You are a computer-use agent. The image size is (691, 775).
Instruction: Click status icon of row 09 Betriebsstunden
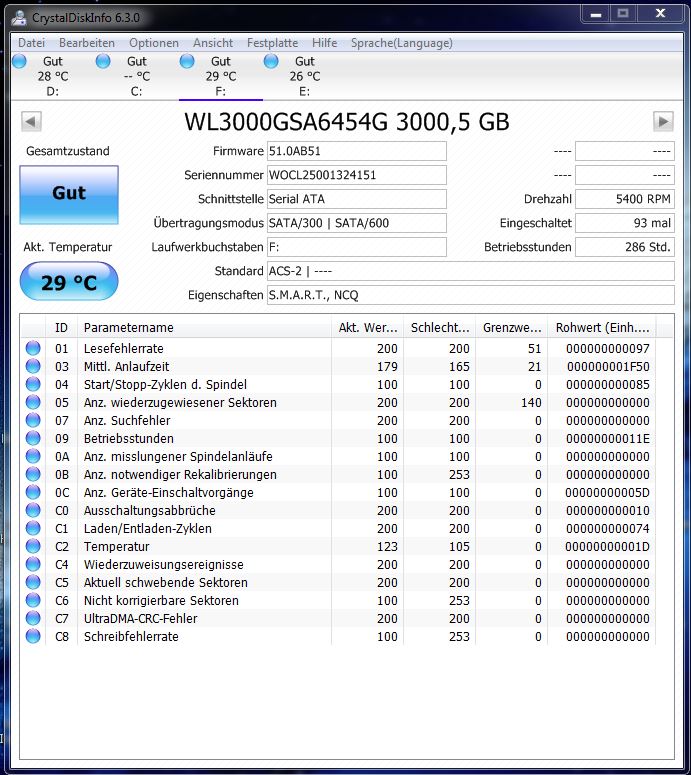tap(33, 438)
